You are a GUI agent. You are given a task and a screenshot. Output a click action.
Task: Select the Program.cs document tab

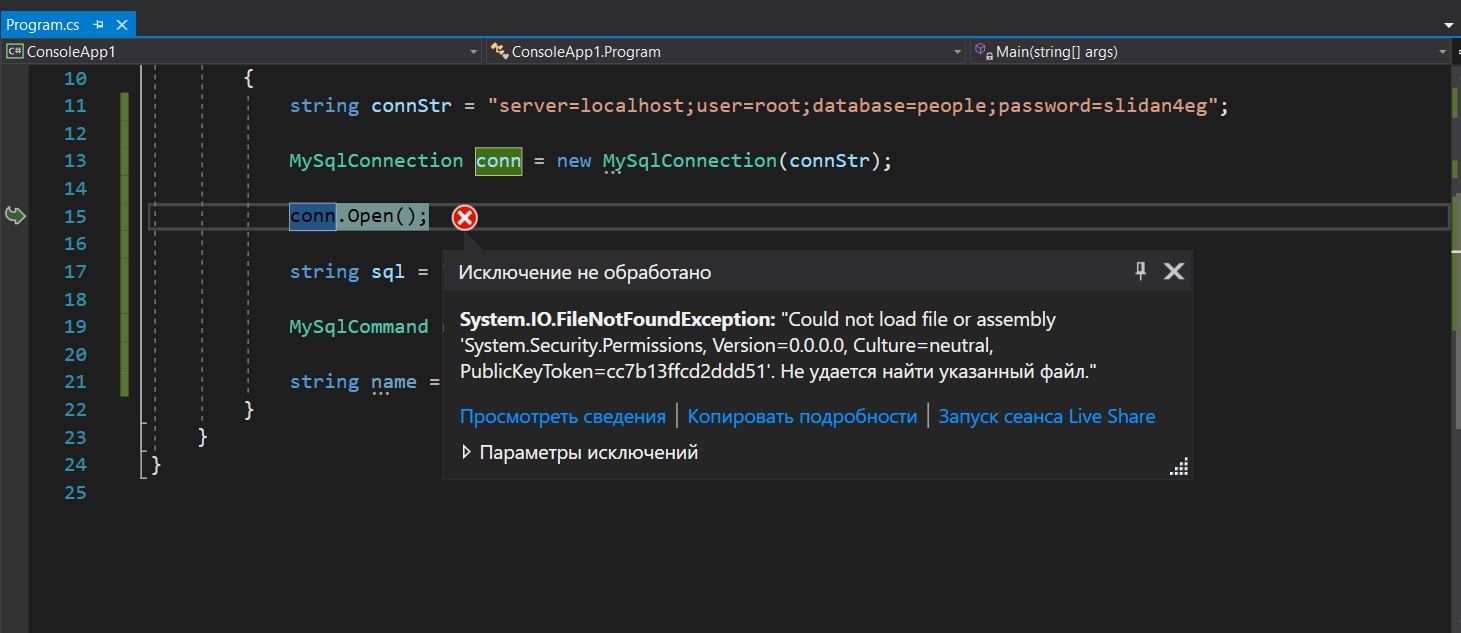tap(46, 24)
